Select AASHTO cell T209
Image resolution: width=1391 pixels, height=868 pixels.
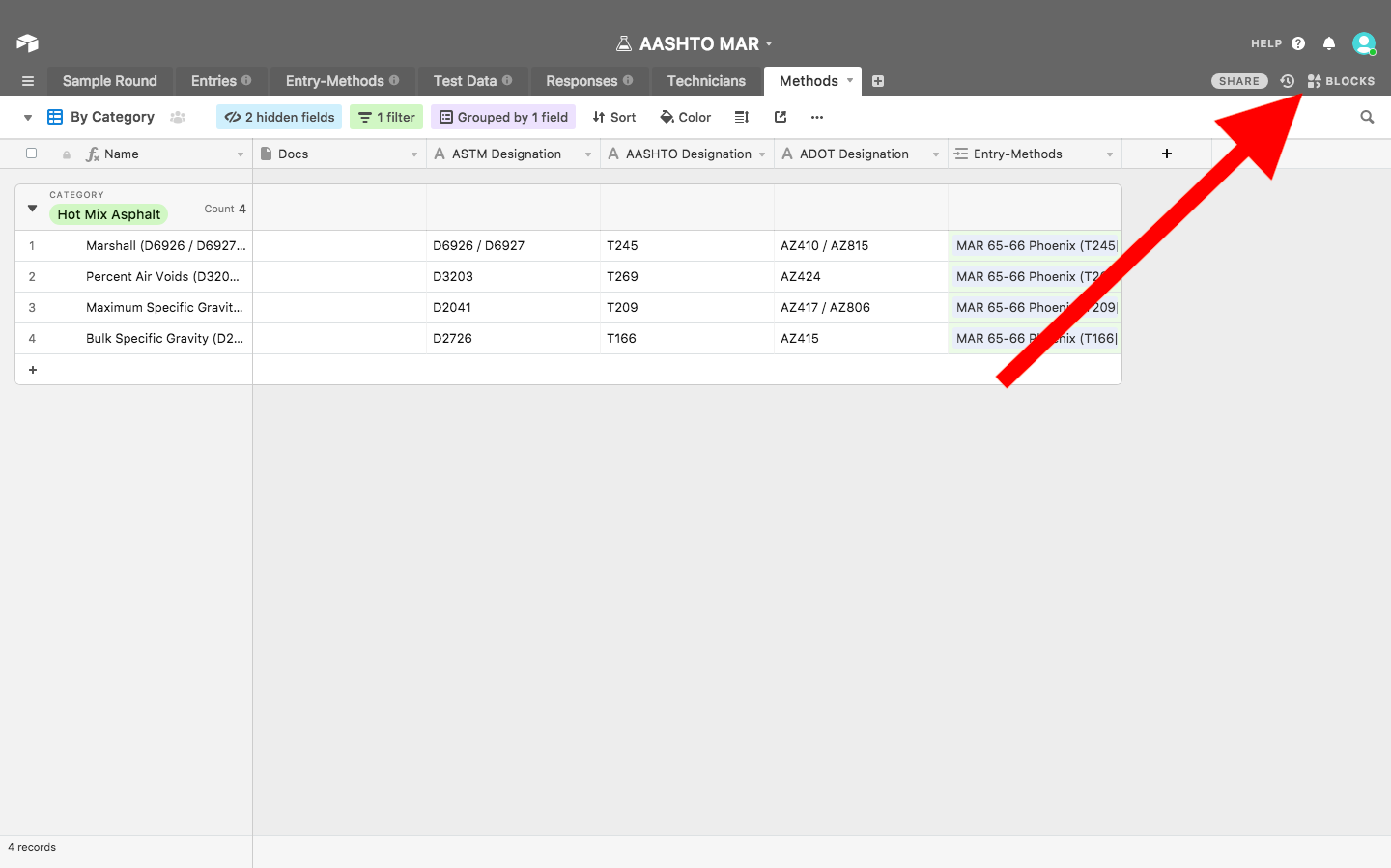tap(687, 307)
